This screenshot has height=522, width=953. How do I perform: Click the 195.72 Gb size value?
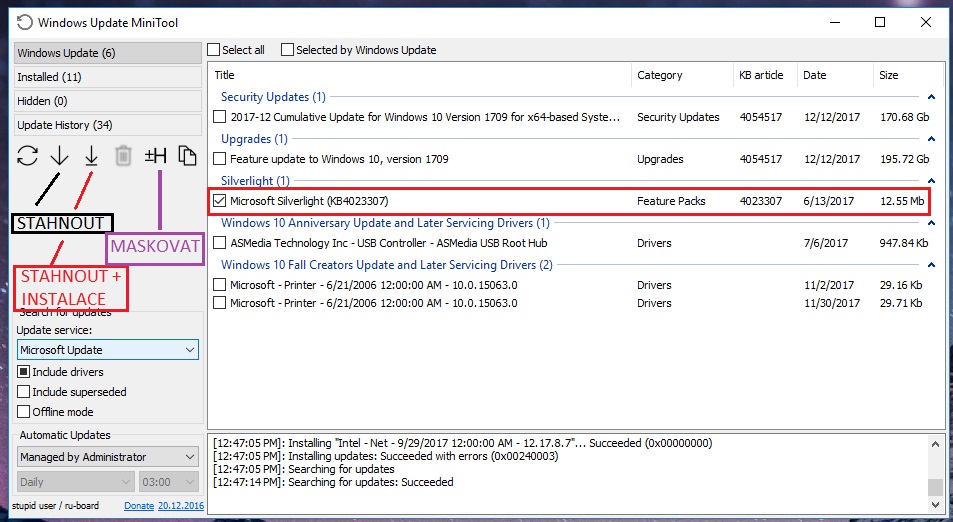904,159
